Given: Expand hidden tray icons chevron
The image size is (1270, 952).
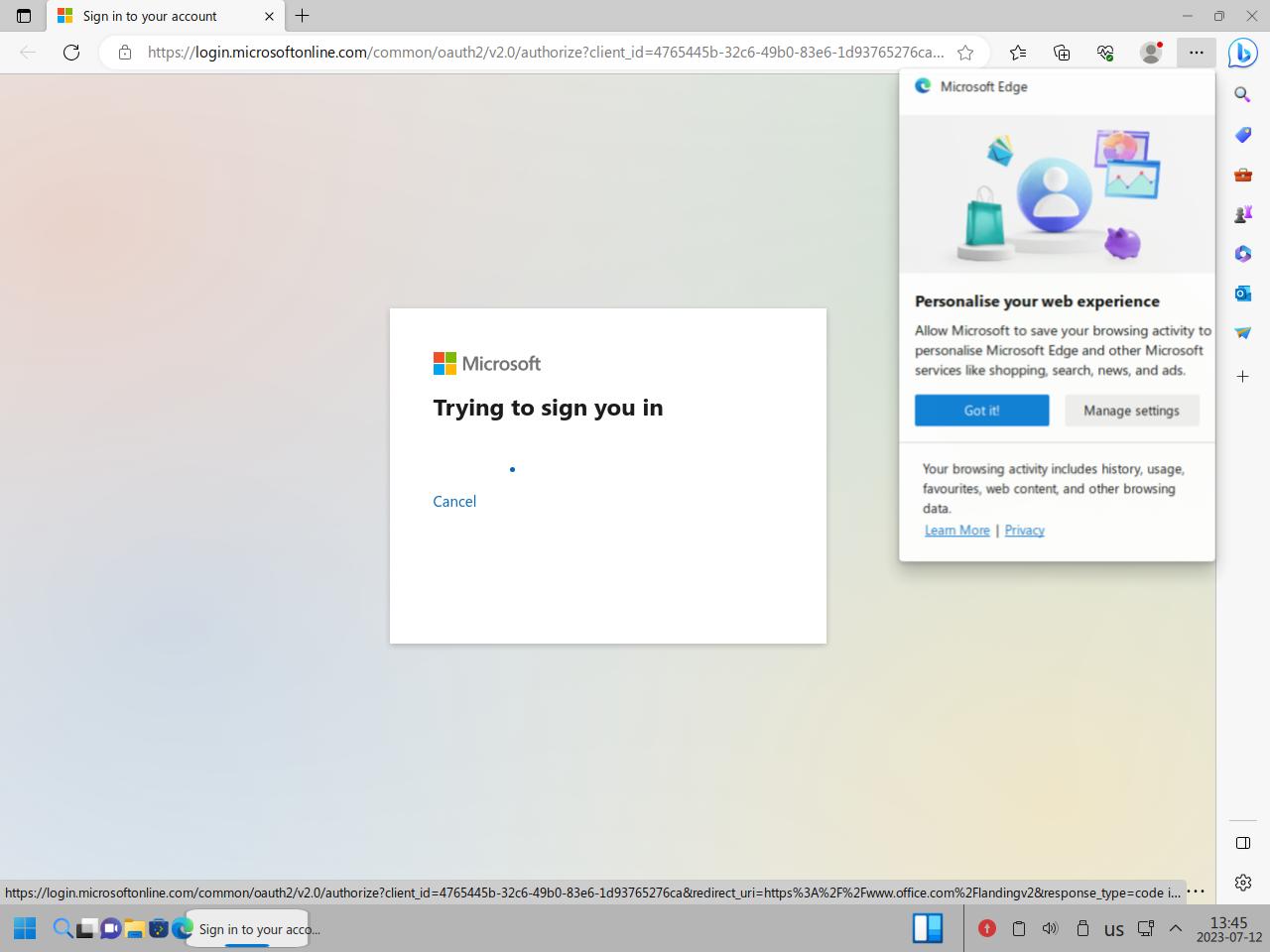Looking at the screenshot, I should (x=1176, y=929).
